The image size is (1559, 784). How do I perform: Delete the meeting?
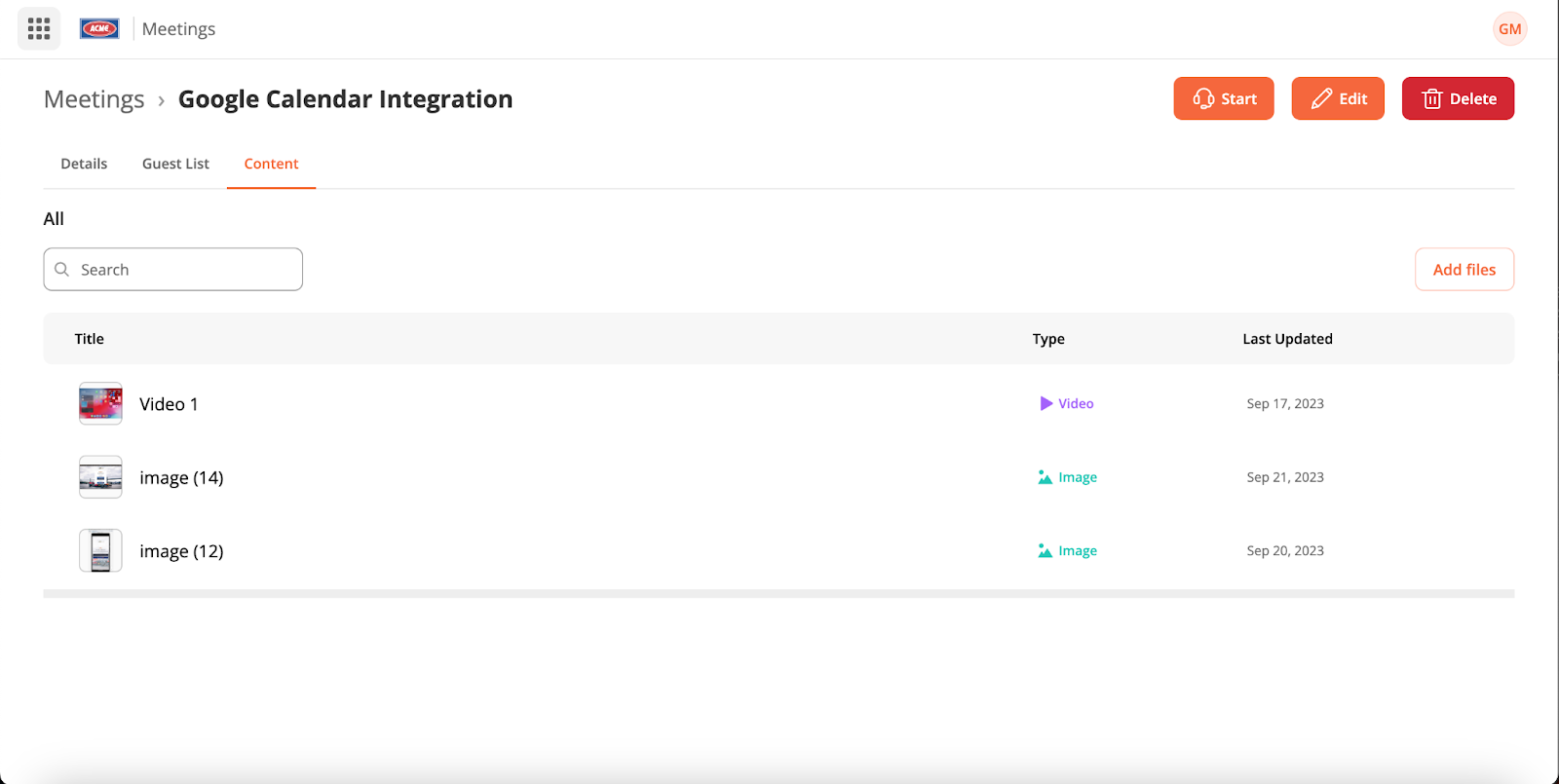click(x=1458, y=98)
